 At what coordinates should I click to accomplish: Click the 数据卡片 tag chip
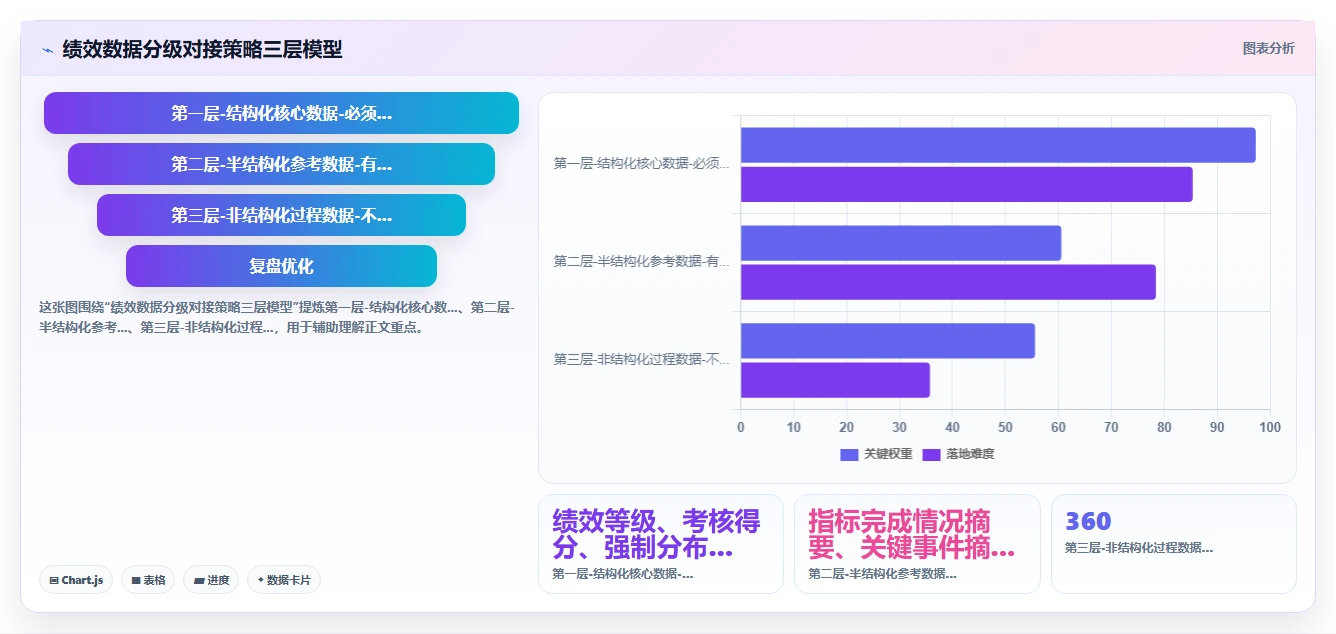pyautogui.click(x=284, y=580)
